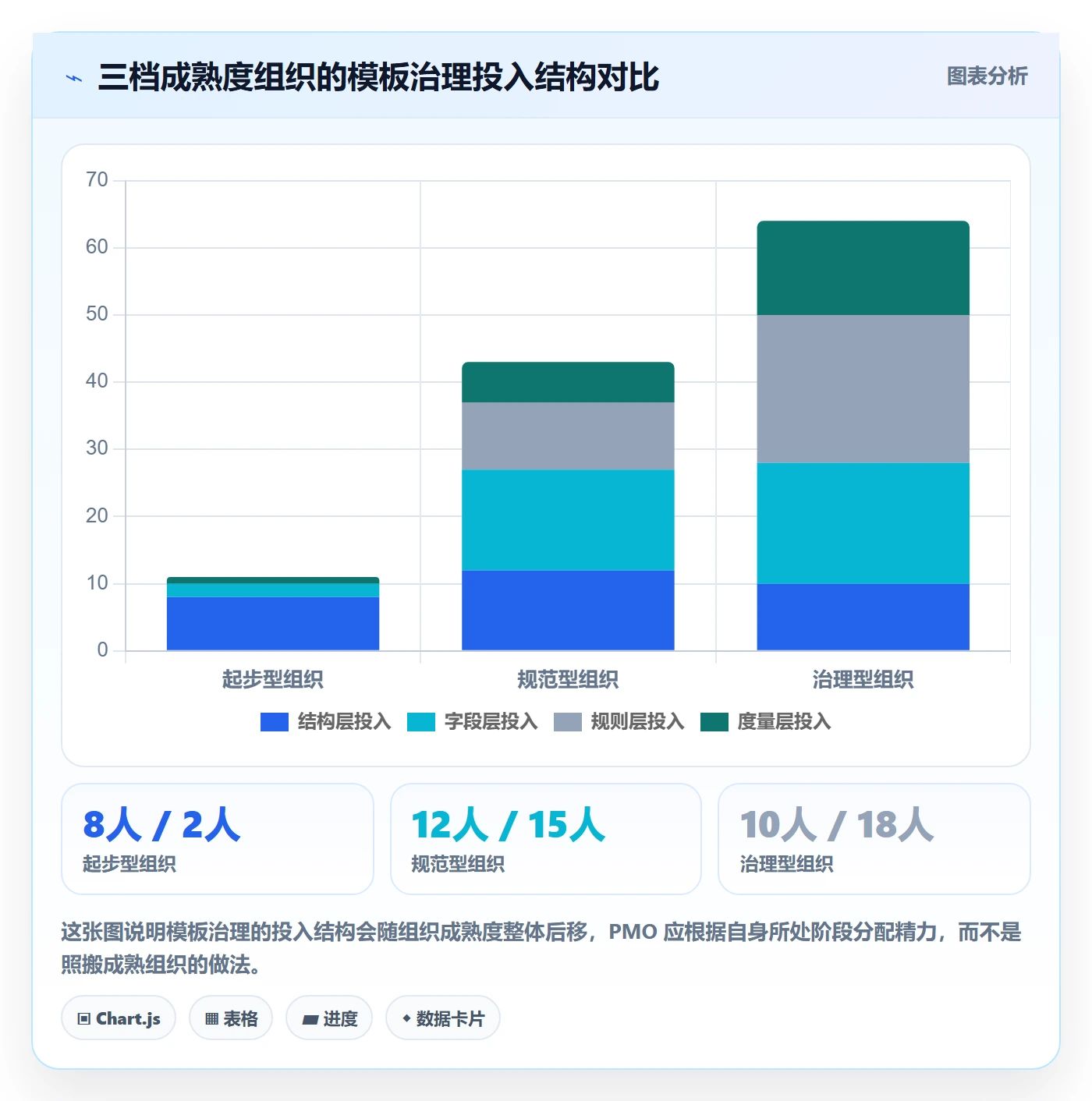
Task: Click the 表格 tag chip
Action: [231, 1018]
